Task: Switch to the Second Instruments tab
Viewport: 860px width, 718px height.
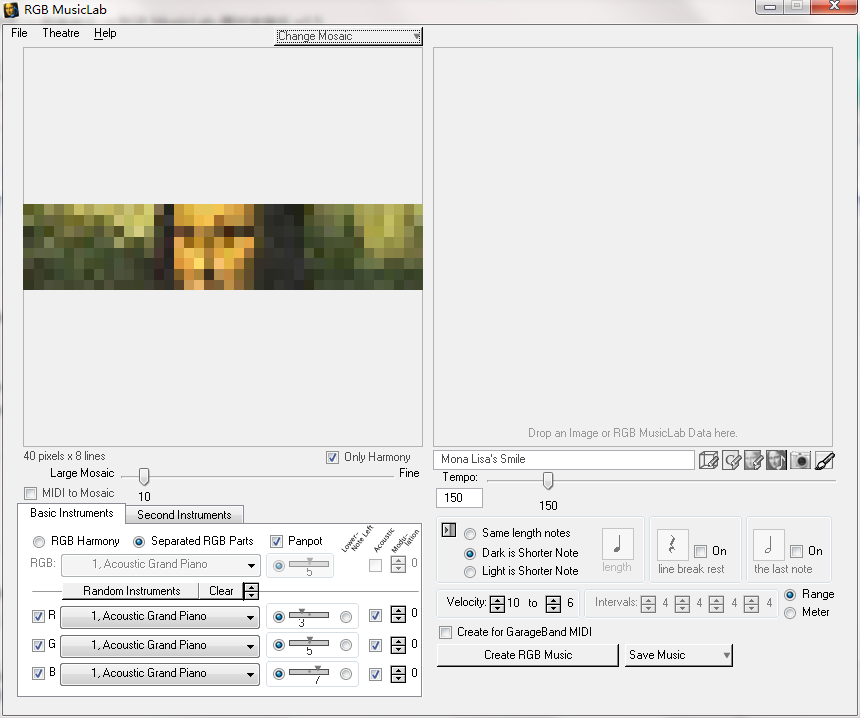Action: [x=184, y=515]
